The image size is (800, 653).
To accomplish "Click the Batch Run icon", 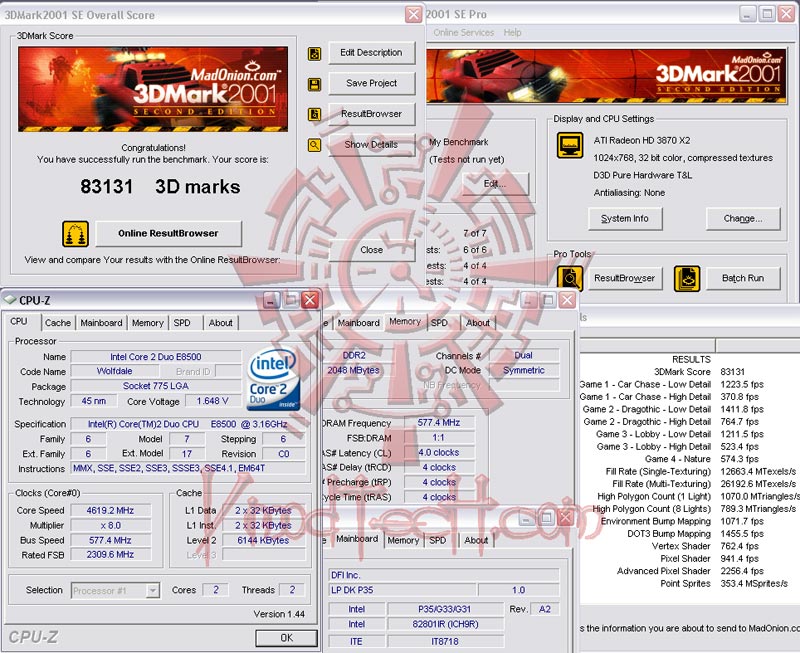I will tap(687, 279).
